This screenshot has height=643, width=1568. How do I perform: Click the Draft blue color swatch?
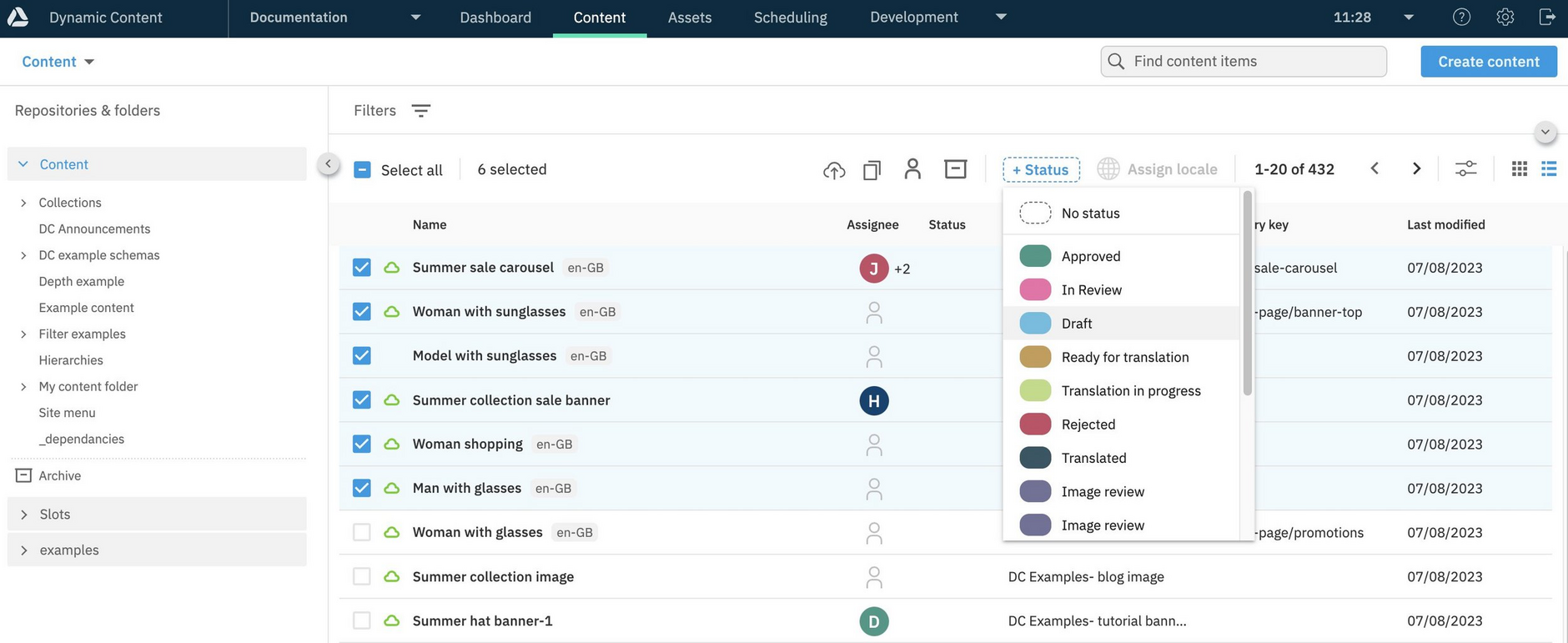pos(1035,324)
